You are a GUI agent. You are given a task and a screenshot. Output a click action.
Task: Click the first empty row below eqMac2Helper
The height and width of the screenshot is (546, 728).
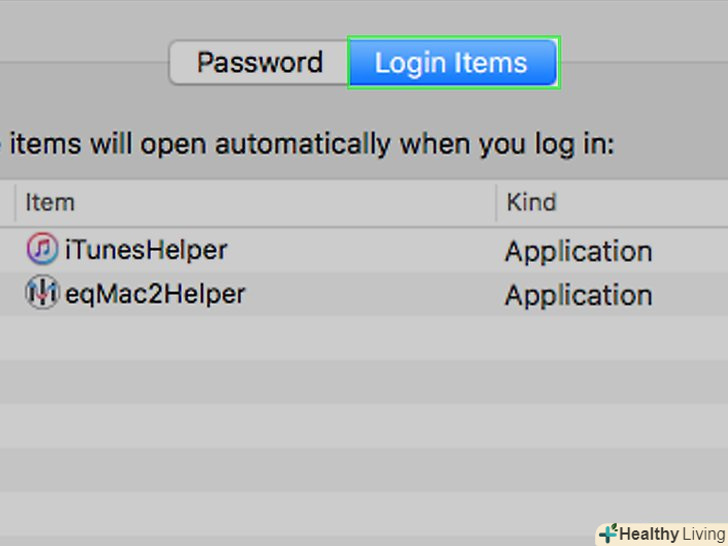[x=250, y=338]
